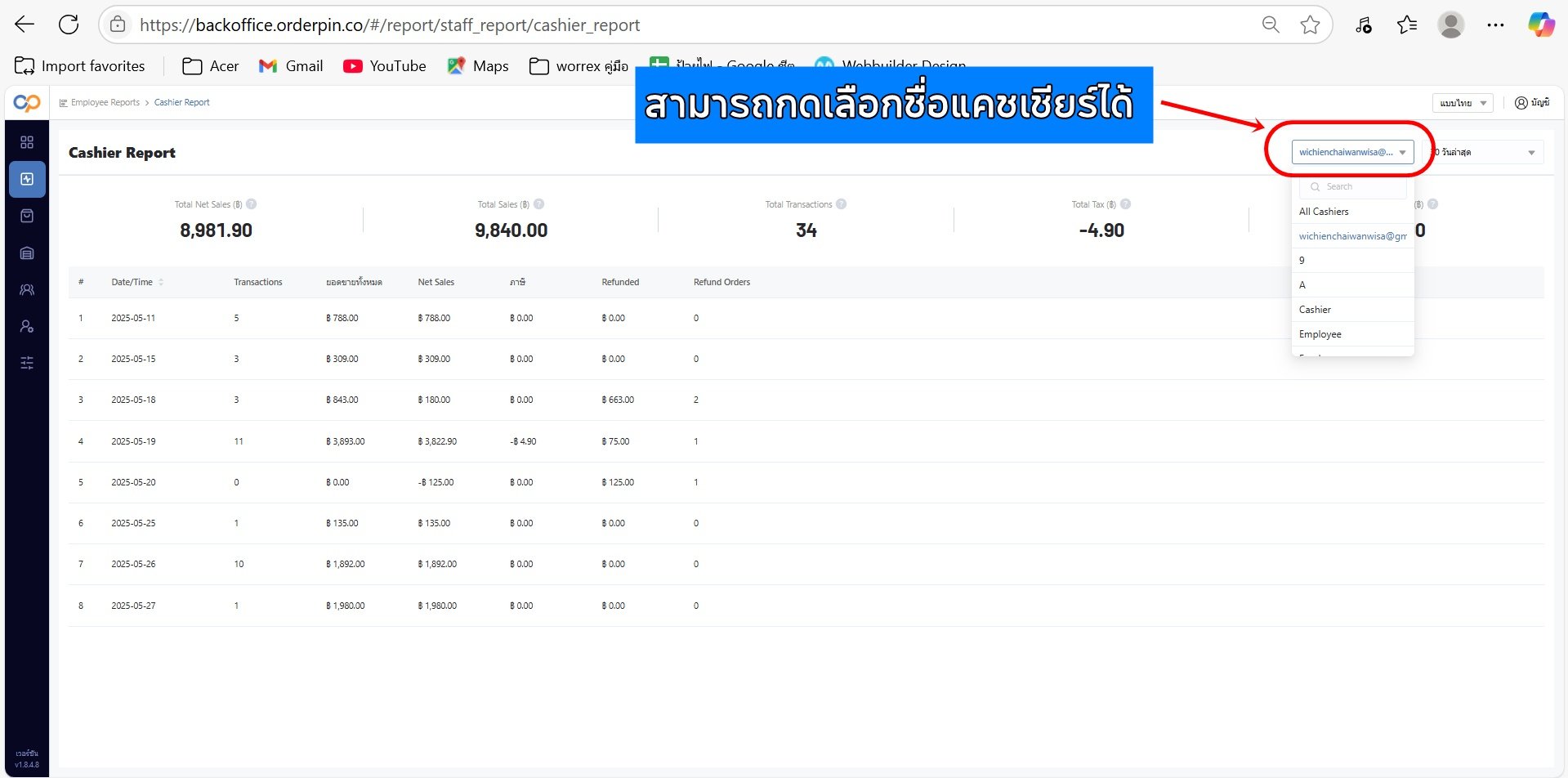Select wichienchaiwanwisa@gm in the cashier list

1352,236
